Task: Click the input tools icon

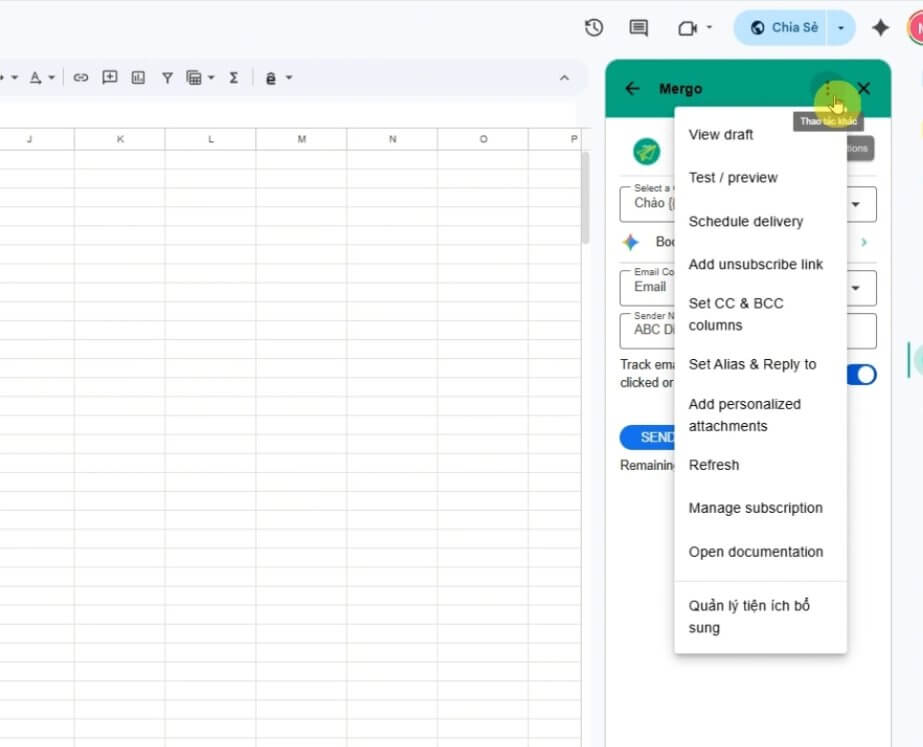Action: (271, 78)
